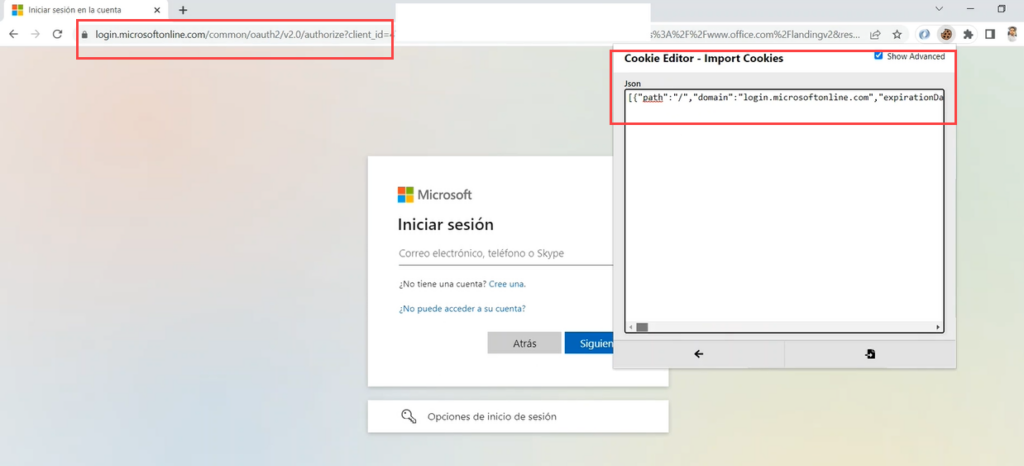Click the key icon beside sign-in options
The image size is (1024, 466).
pos(409,416)
